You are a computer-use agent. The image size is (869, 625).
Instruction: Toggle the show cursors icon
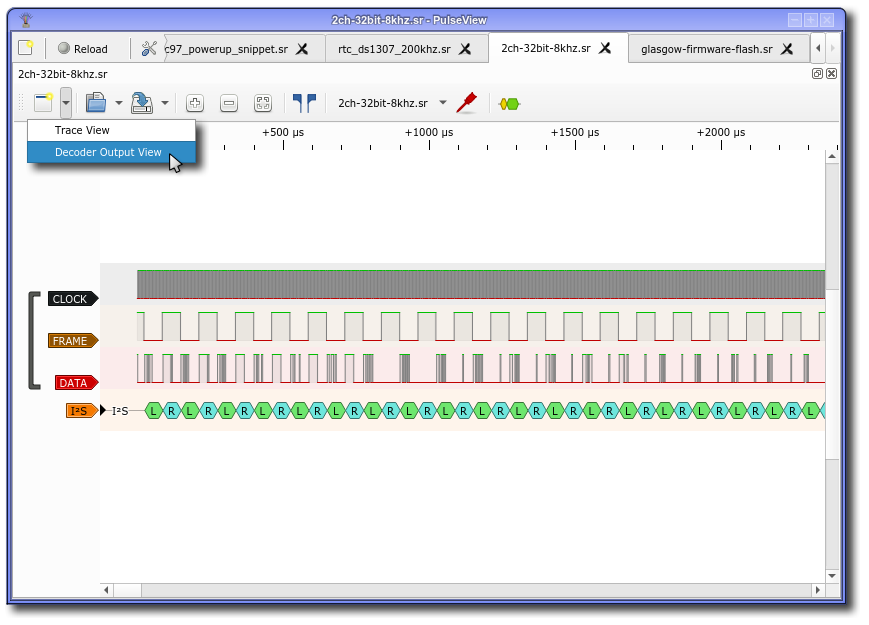(304, 103)
